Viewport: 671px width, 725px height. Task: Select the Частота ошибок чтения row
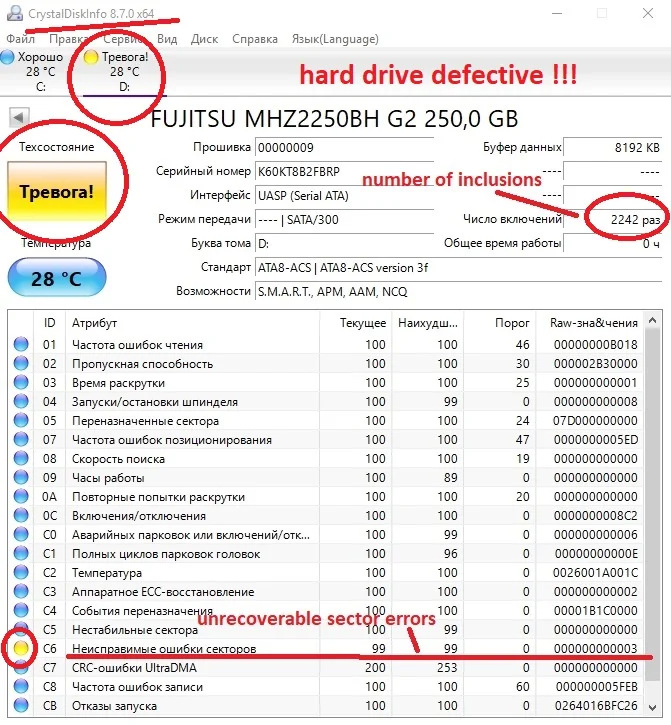click(326, 344)
